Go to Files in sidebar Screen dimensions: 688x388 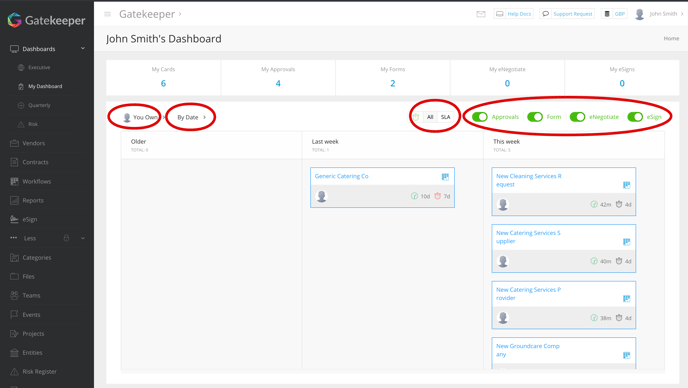[x=28, y=277]
